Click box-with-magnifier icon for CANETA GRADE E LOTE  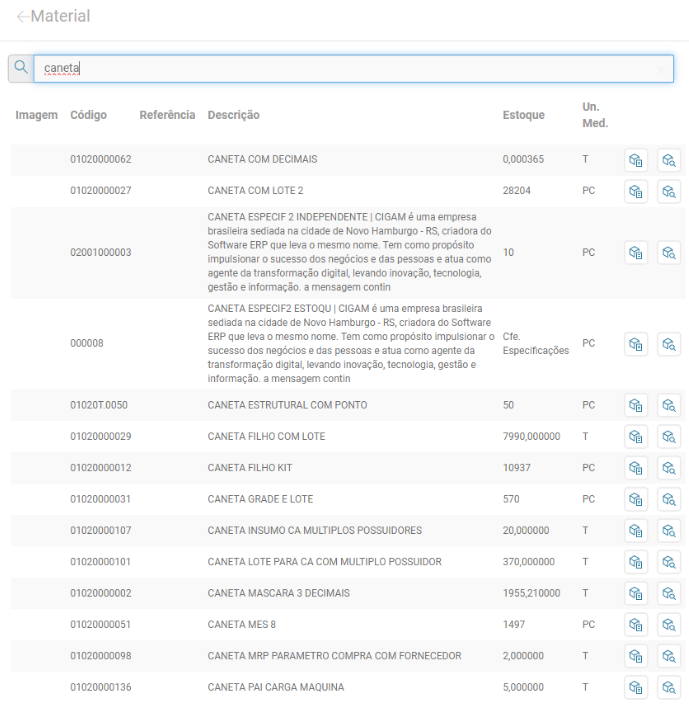pos(669,499)
